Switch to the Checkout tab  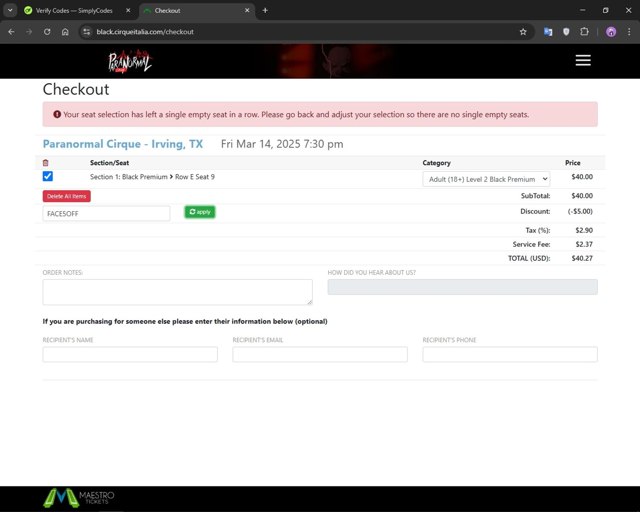tap(198, 10)
